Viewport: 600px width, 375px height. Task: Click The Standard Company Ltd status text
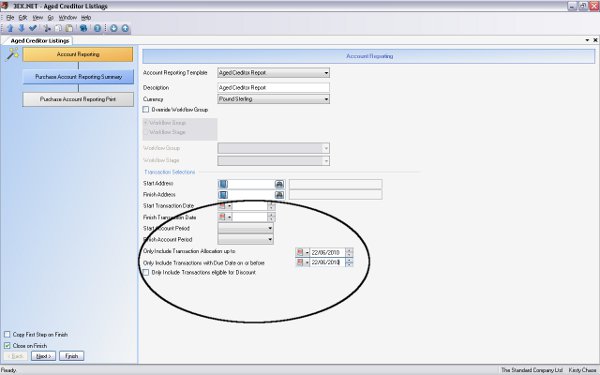[x=532, y=370]
